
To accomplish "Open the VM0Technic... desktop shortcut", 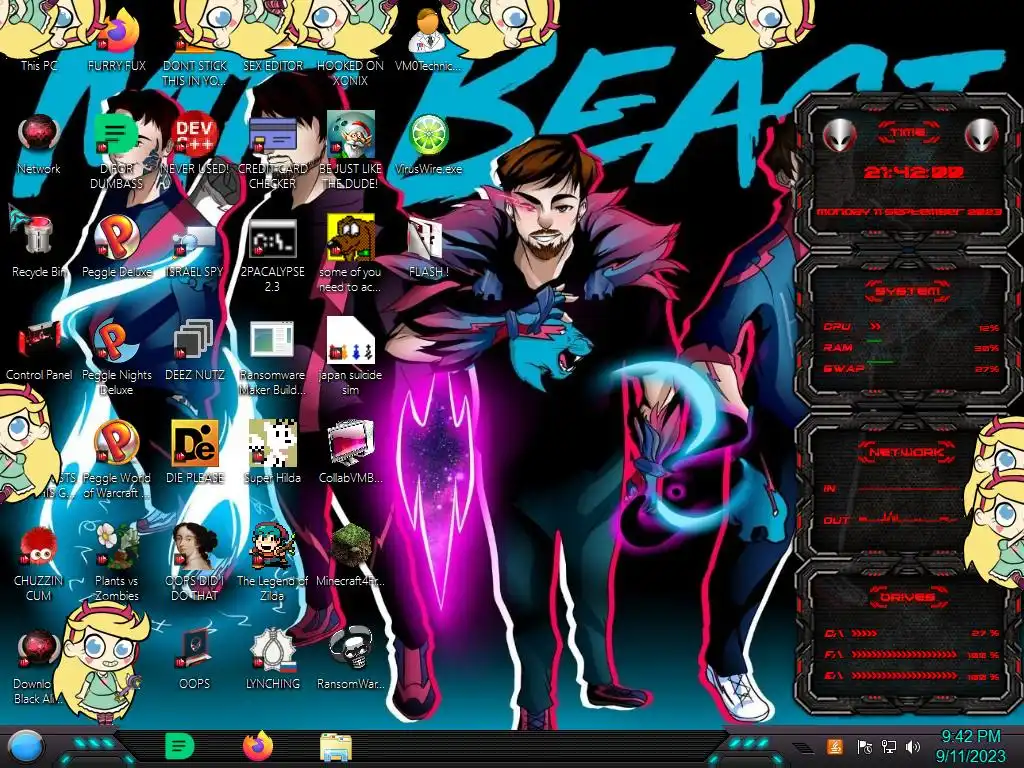I will point(428,42).
